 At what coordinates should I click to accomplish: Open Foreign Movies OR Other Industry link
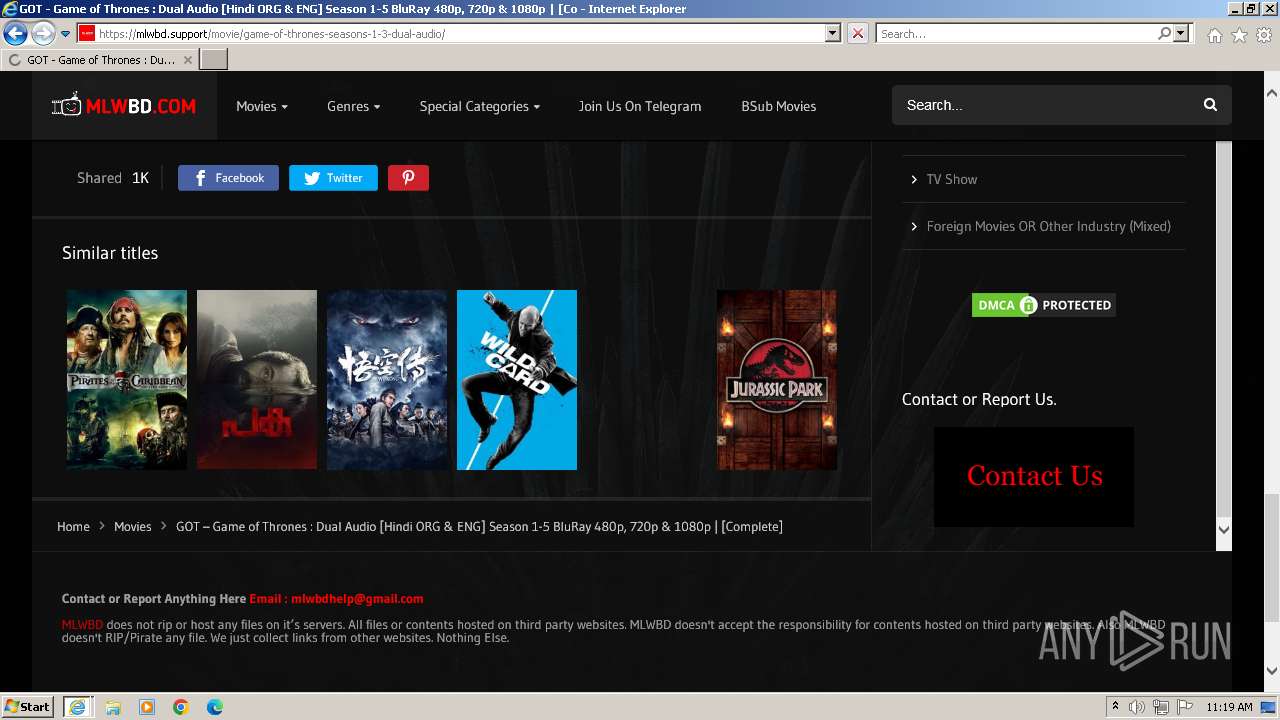[x=1048, y=226]
